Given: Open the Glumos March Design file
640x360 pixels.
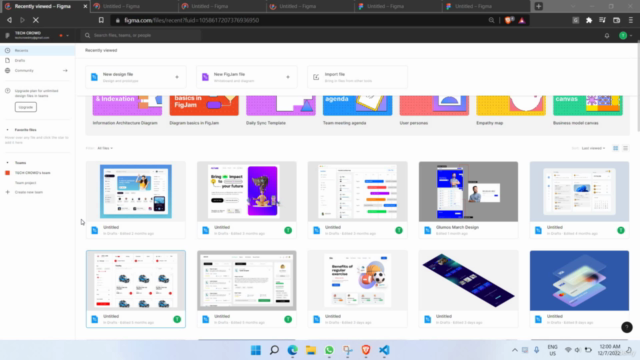Looking at the screenshot, I should (x=469, y=200).
